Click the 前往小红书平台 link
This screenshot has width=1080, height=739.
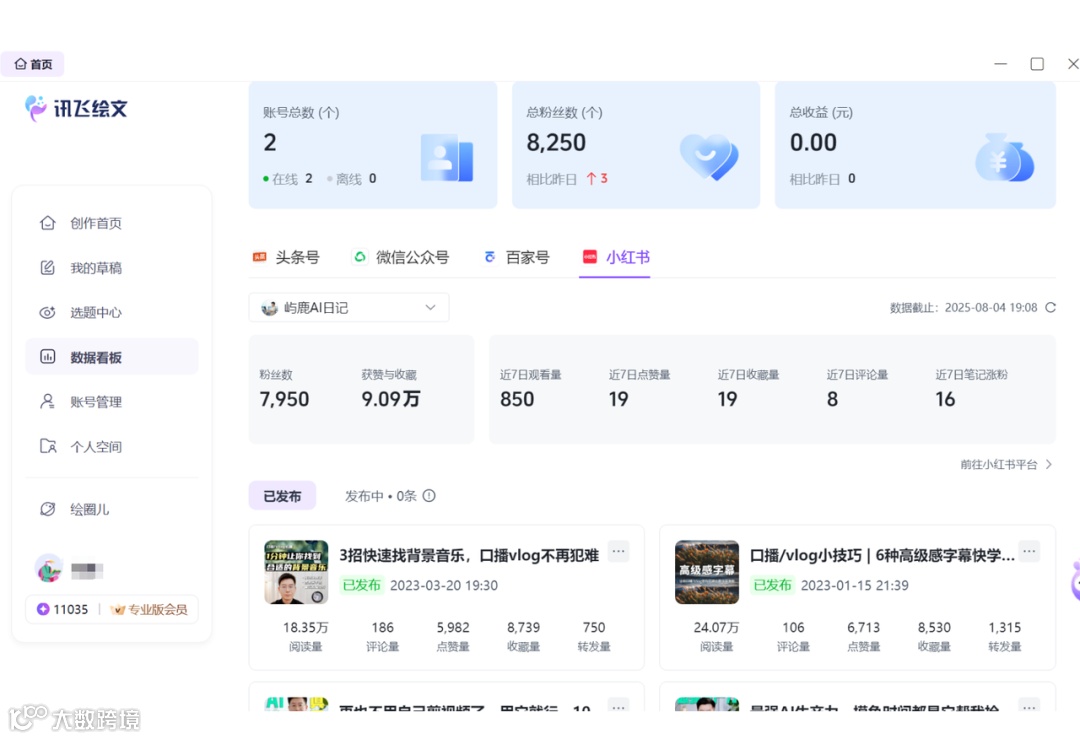(999, 464)
